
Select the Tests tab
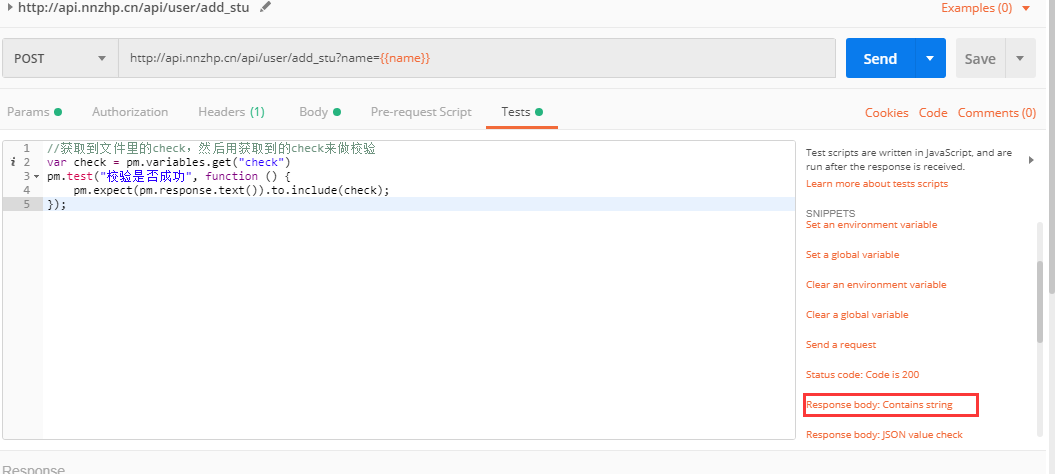click(x=522, y=112)
